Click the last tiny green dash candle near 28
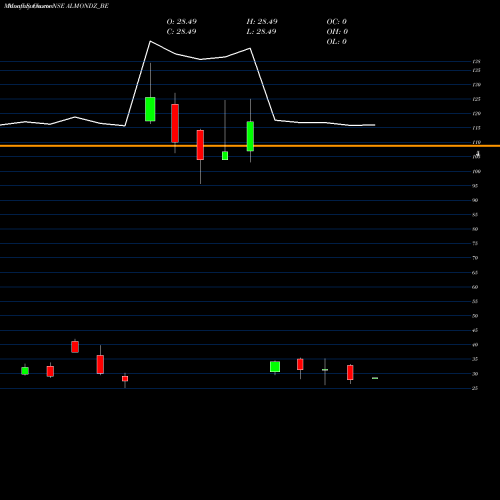 click(x=375, y=378)
